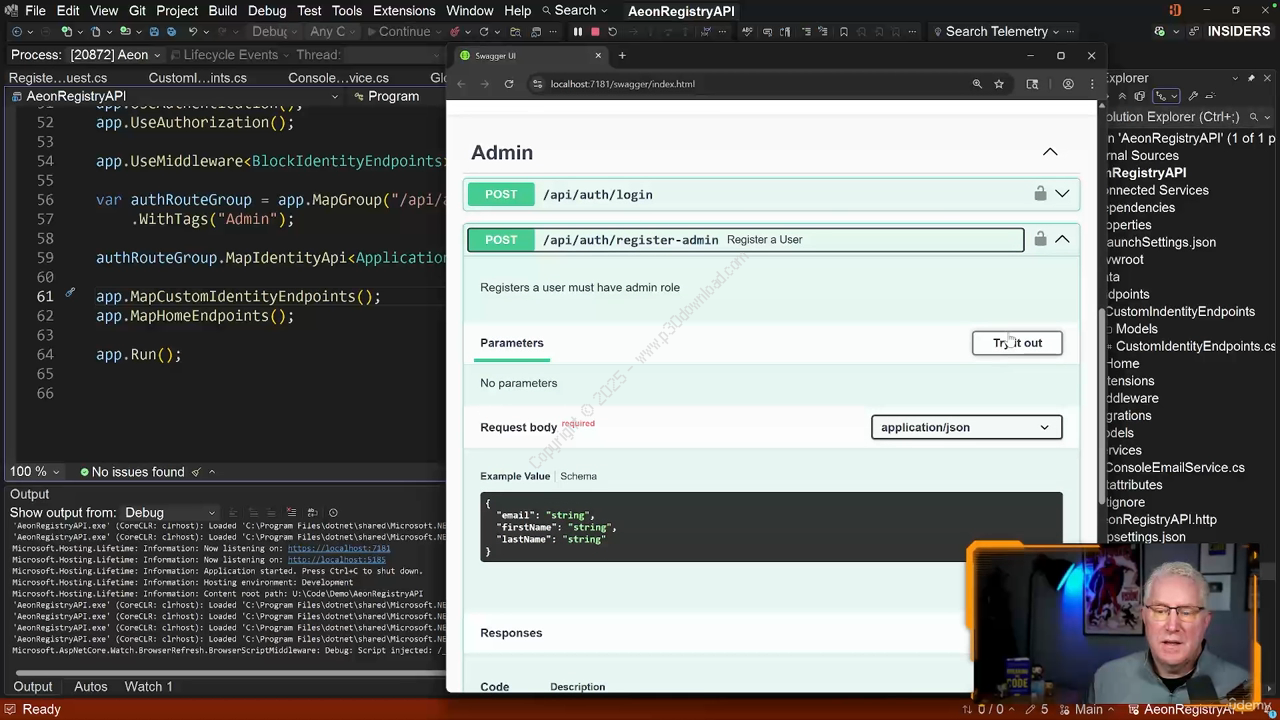Click the restart debugging icon

click(612, 32)
